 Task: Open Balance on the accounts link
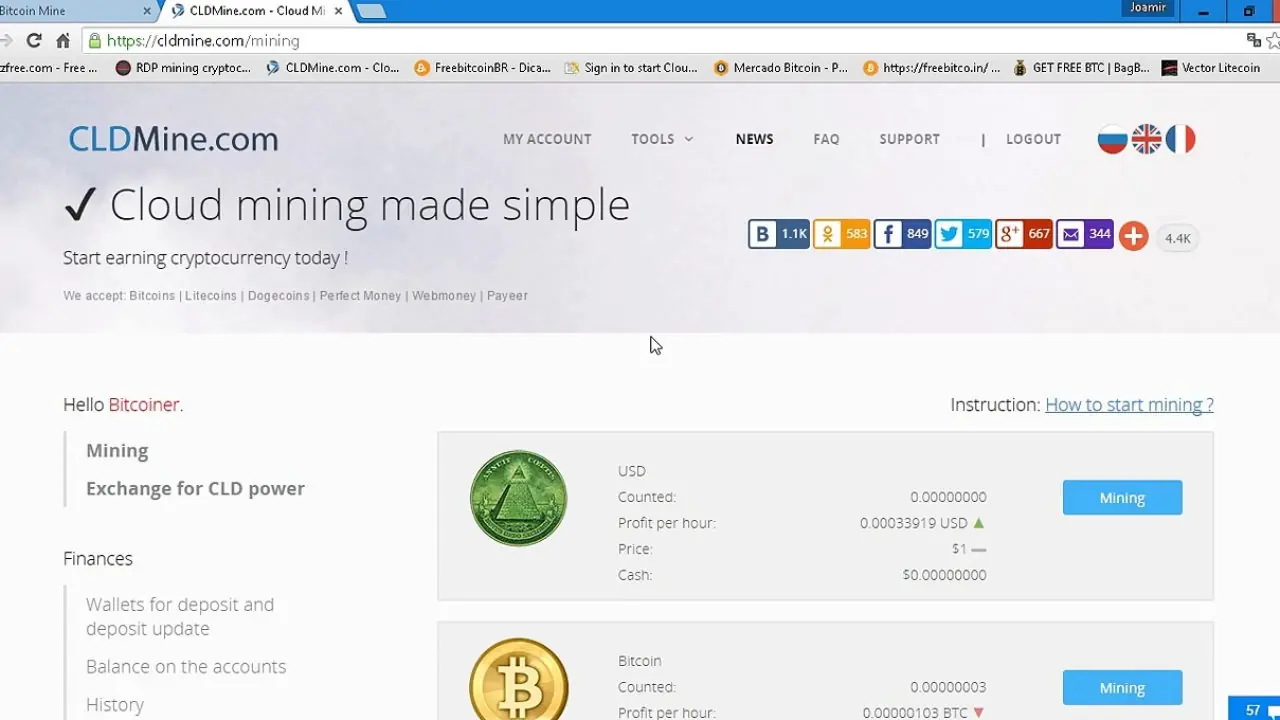click(186, 666)
